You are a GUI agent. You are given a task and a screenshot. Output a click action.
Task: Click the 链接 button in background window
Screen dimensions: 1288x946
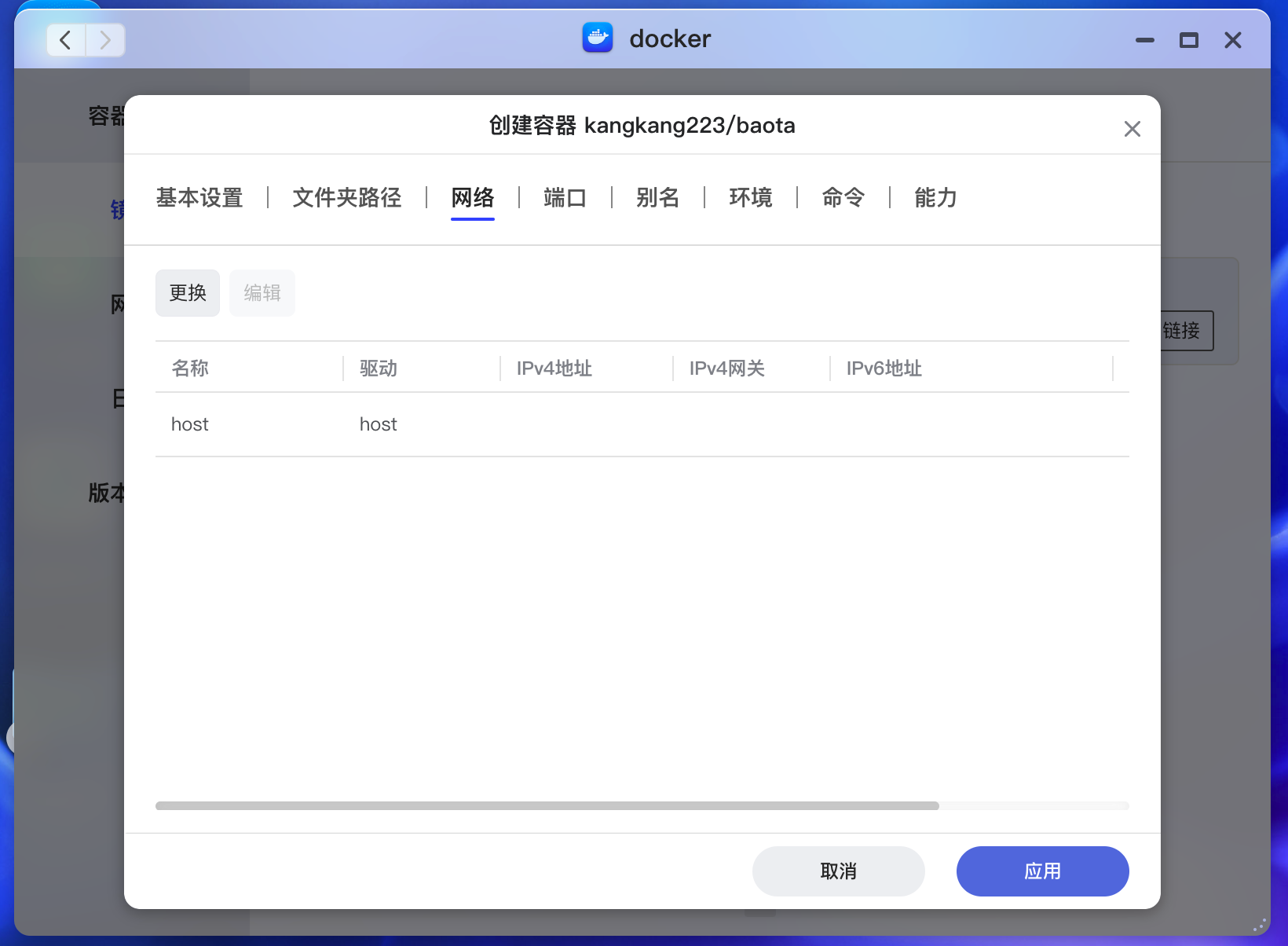pyautogui.click(x=1186, y=331)
